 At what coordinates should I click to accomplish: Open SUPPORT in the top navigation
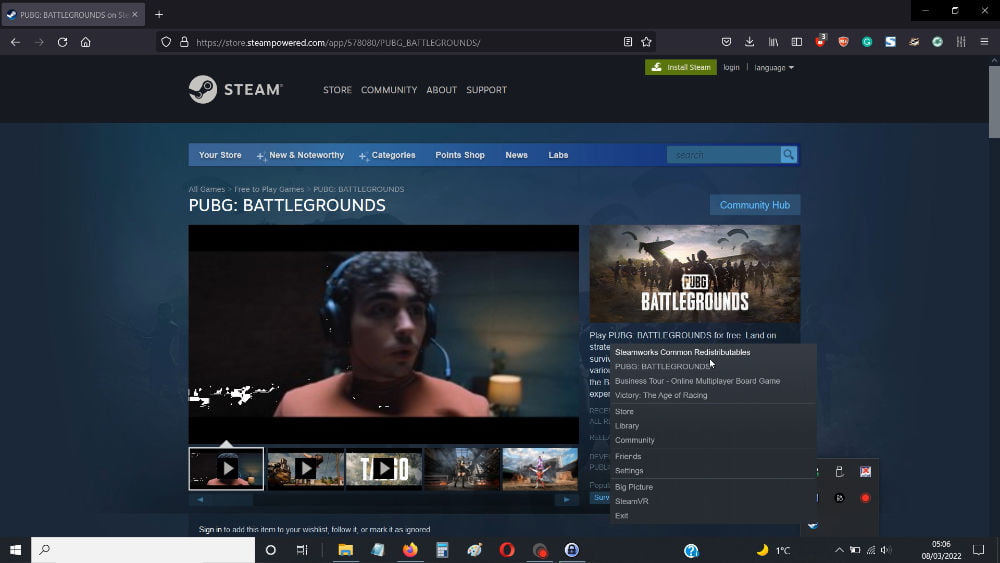coord(487,90)
